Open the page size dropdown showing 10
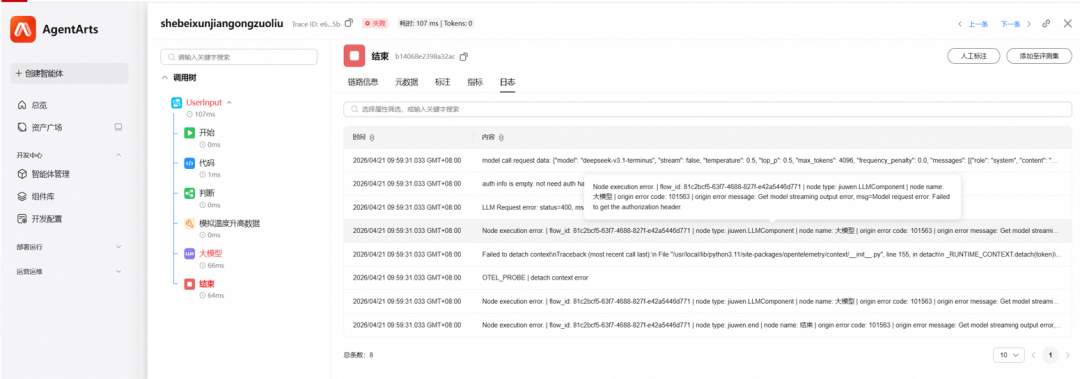This screenshot has height=379, width=1080. 1008,355
